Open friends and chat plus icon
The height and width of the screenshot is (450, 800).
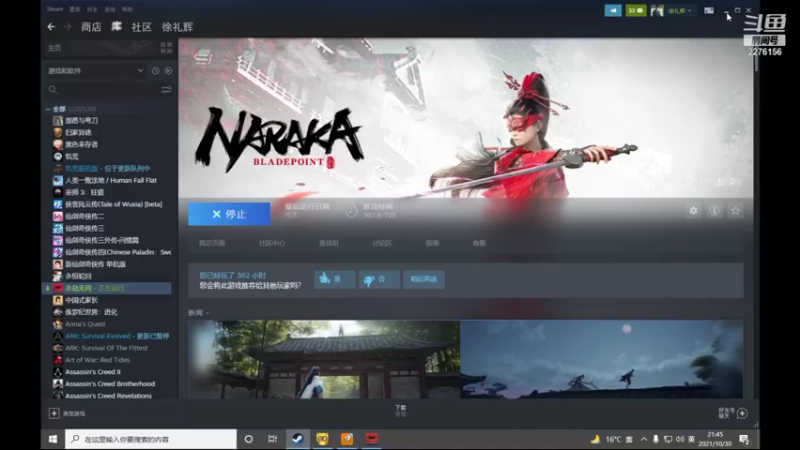click(x=742, y=413)
